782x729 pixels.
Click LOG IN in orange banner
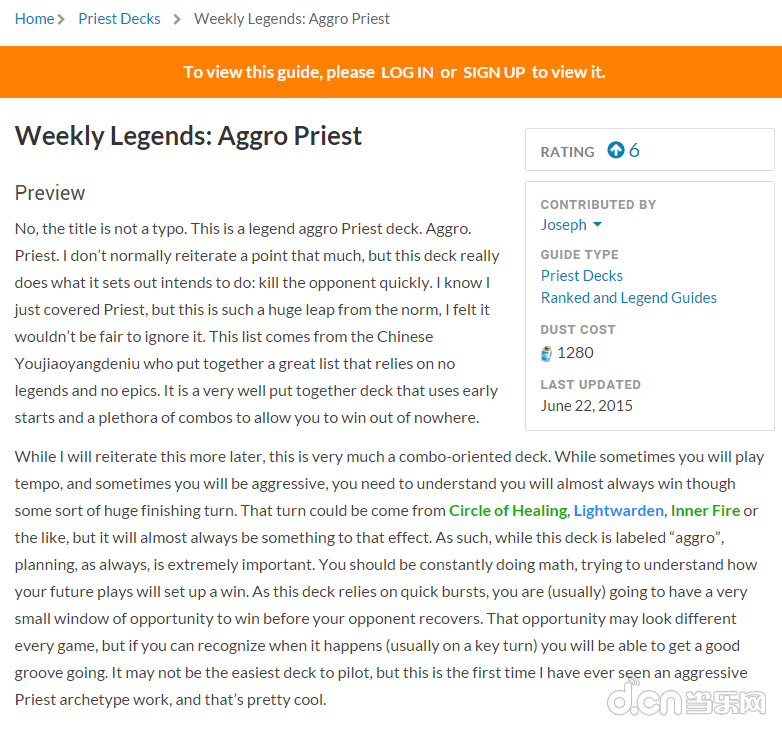[407, 72]
